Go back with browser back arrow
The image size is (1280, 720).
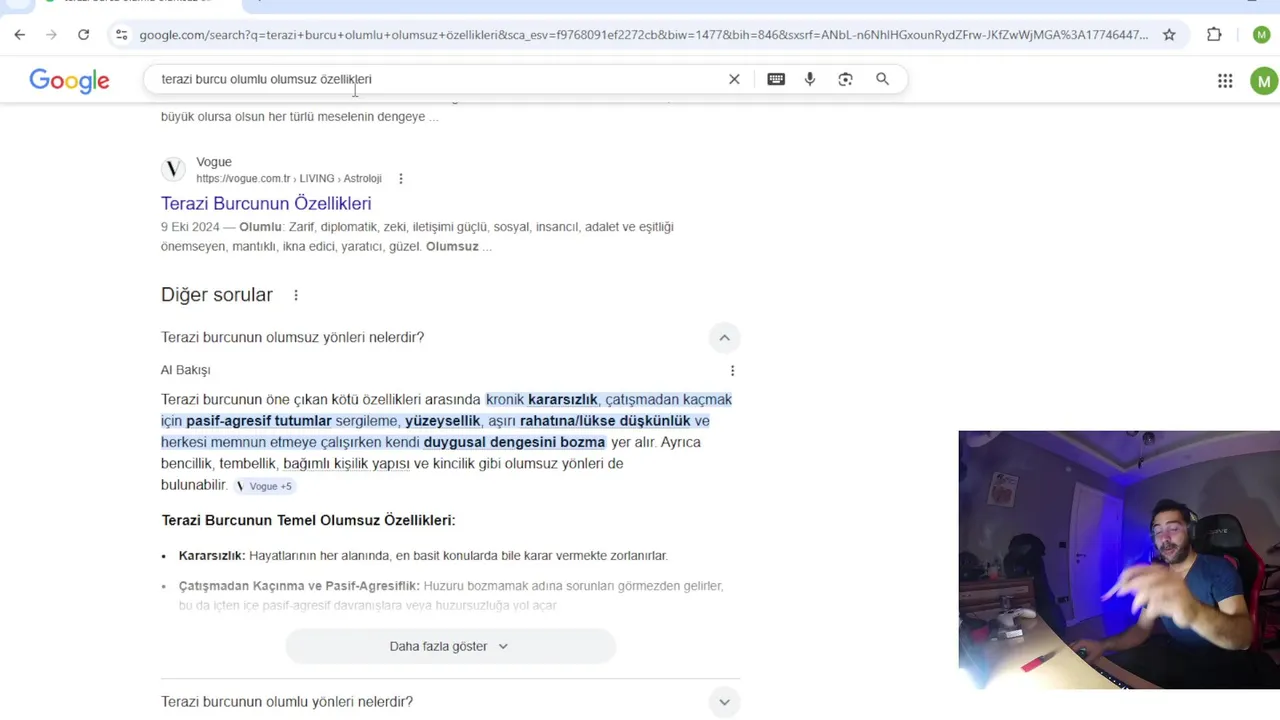pyautogui.click(x=19, y=35)
